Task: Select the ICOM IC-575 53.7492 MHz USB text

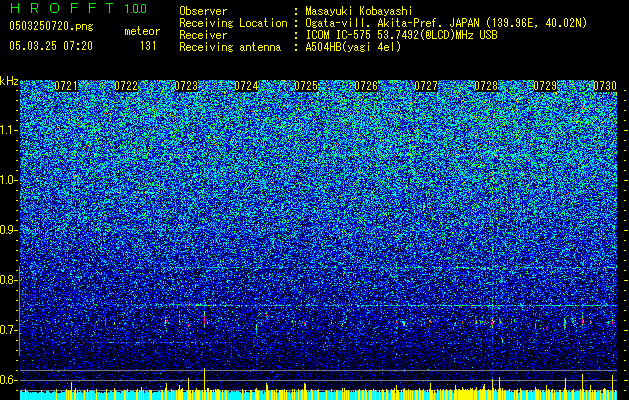Action: [x=401, y=35]
